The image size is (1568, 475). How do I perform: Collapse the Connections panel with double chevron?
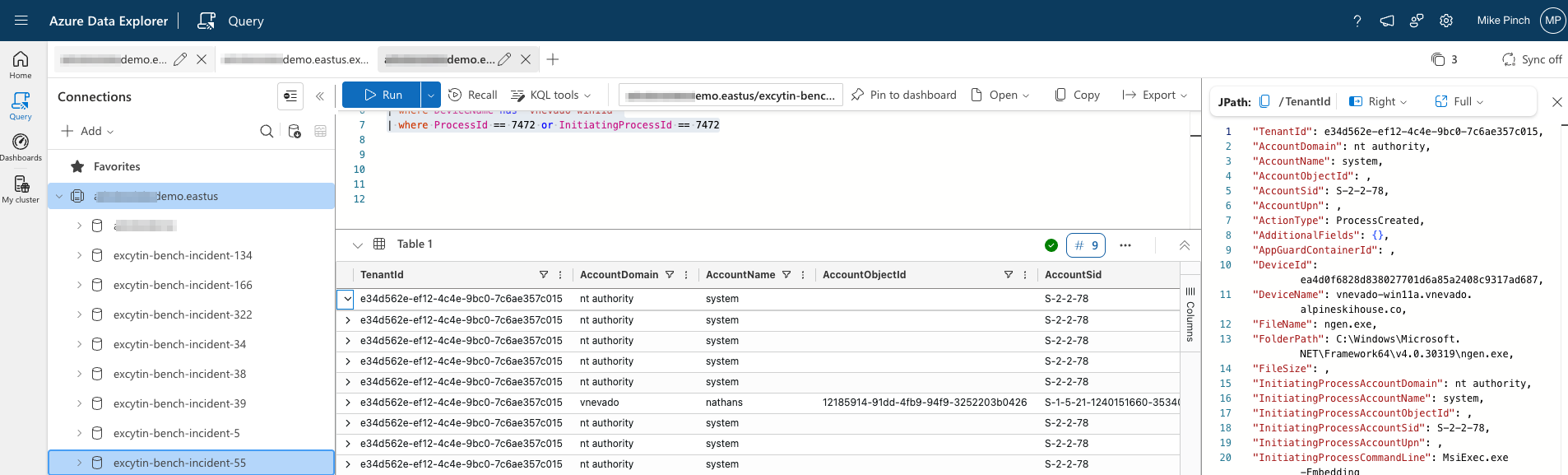click(320, 96)
